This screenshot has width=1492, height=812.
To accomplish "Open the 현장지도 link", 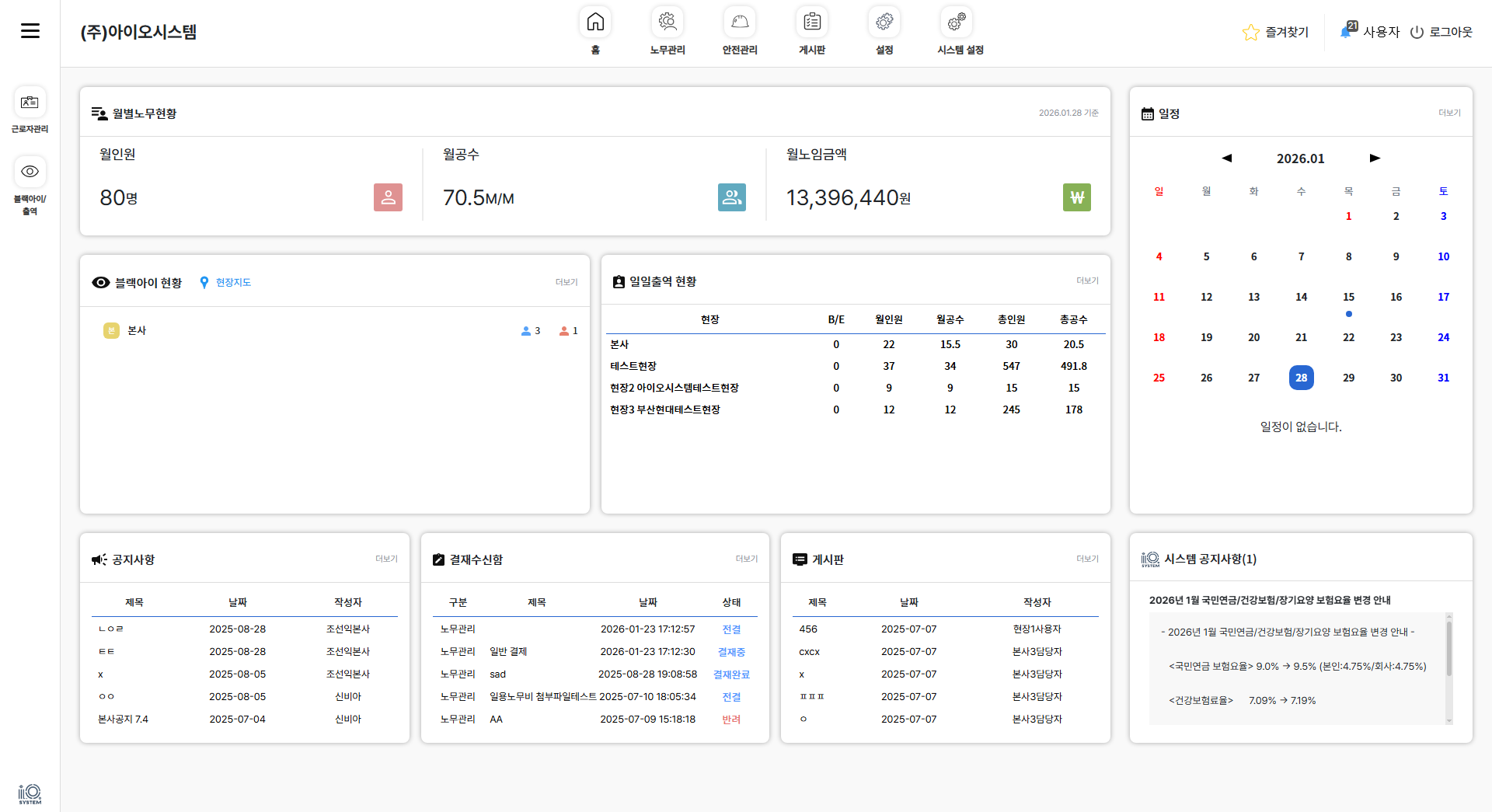I will (233, 283).
